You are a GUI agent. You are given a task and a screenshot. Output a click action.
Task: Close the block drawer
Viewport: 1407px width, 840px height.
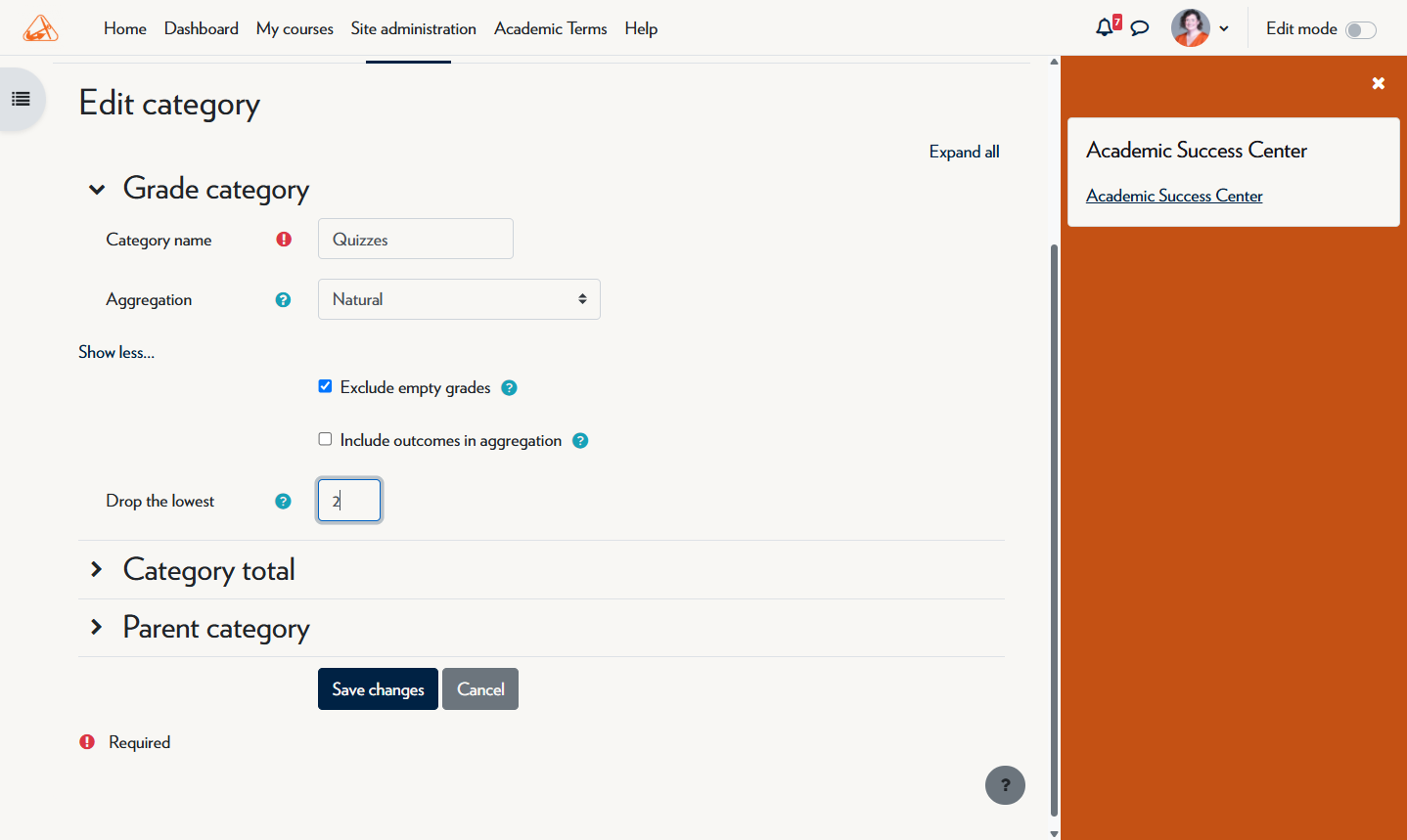(x=1378, y=83)
